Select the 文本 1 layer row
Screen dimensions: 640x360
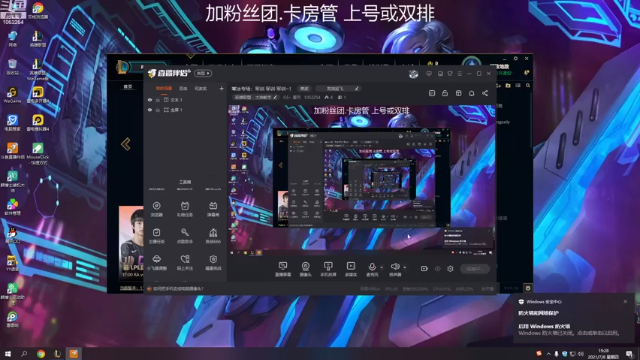[x=186, y=100]
